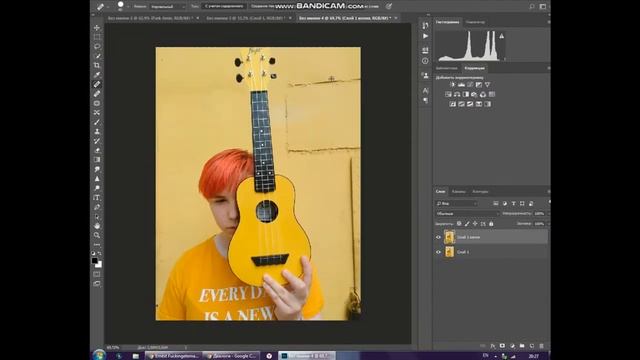Add a layer style with fx button
Viewport: 640px width, 360px height.
coord(493,346)
